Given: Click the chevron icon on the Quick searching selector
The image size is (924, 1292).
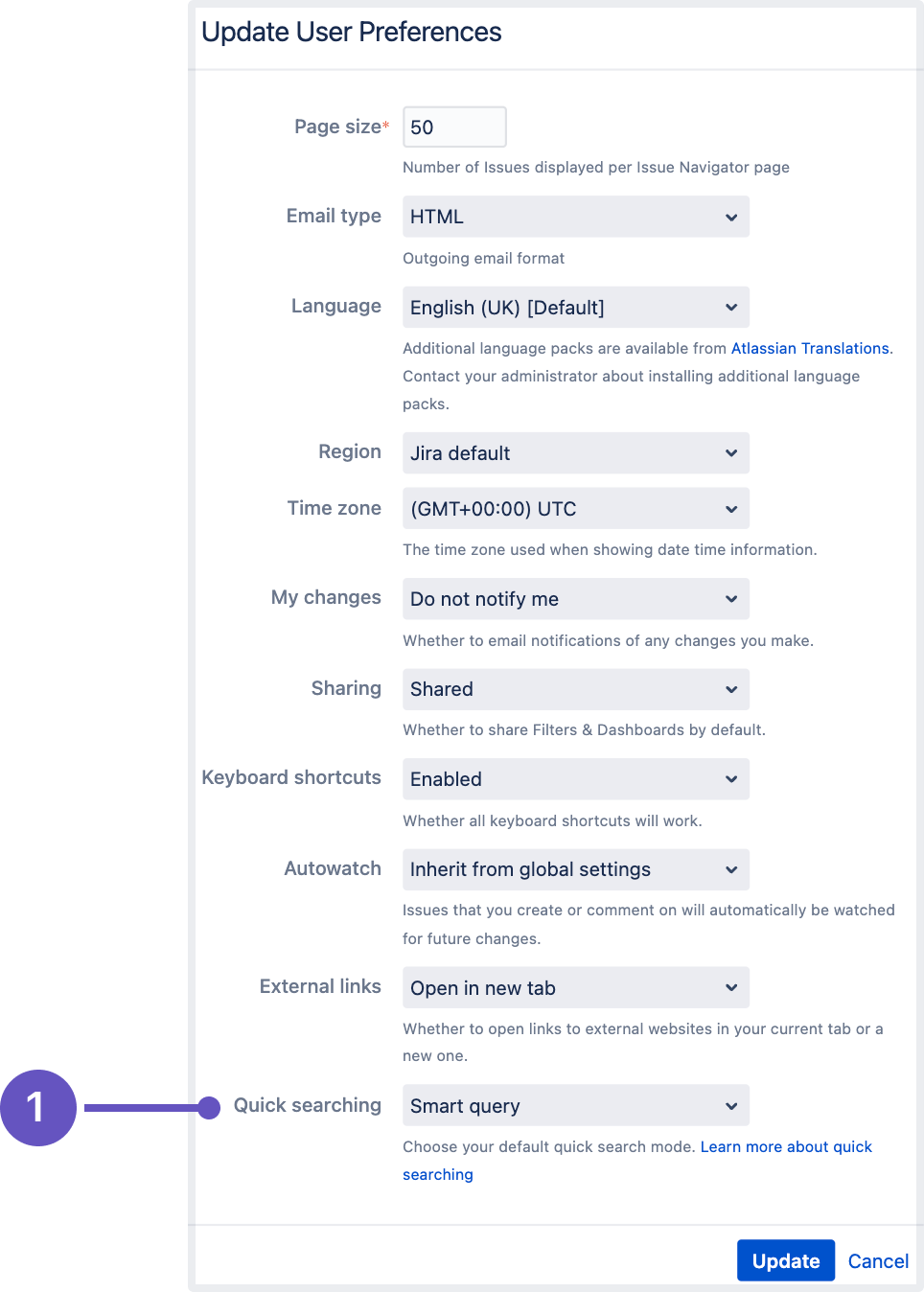Looking at the screenshot, I should (730, 1105).
